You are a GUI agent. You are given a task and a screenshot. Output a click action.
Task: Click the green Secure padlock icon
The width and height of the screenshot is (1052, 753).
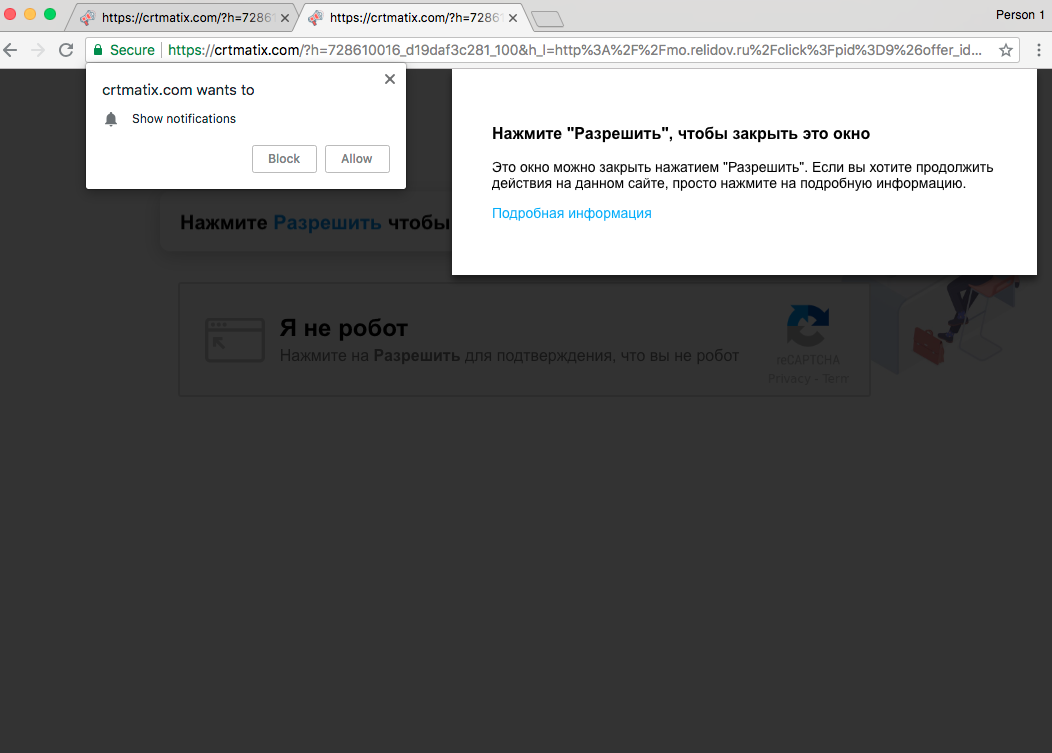pyautogui.click(x=98, y=50)
